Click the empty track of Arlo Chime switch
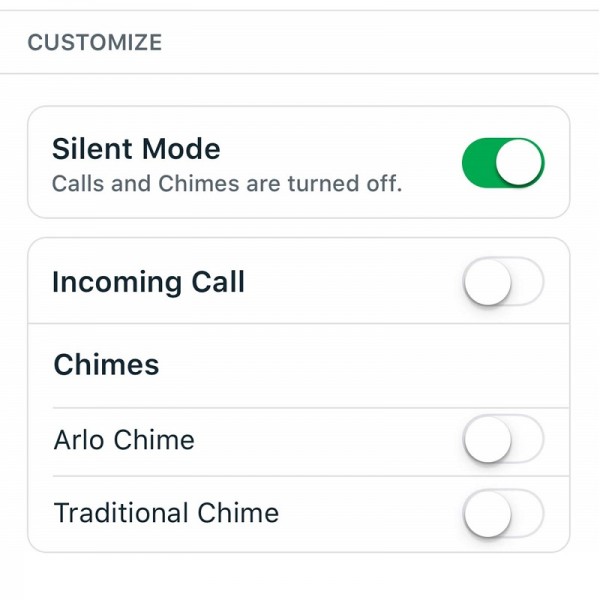Viewport: 600px width, 600px height. [x=528, y=439]
